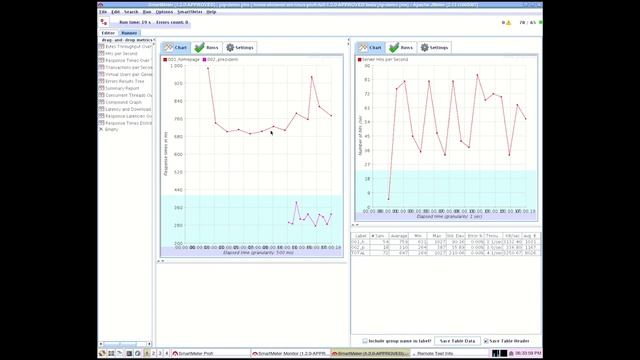Select the Transactions per Second metric icon
The height and width of the screenshot is (360, 640).
pyautogui.click(x=101, y=67)
